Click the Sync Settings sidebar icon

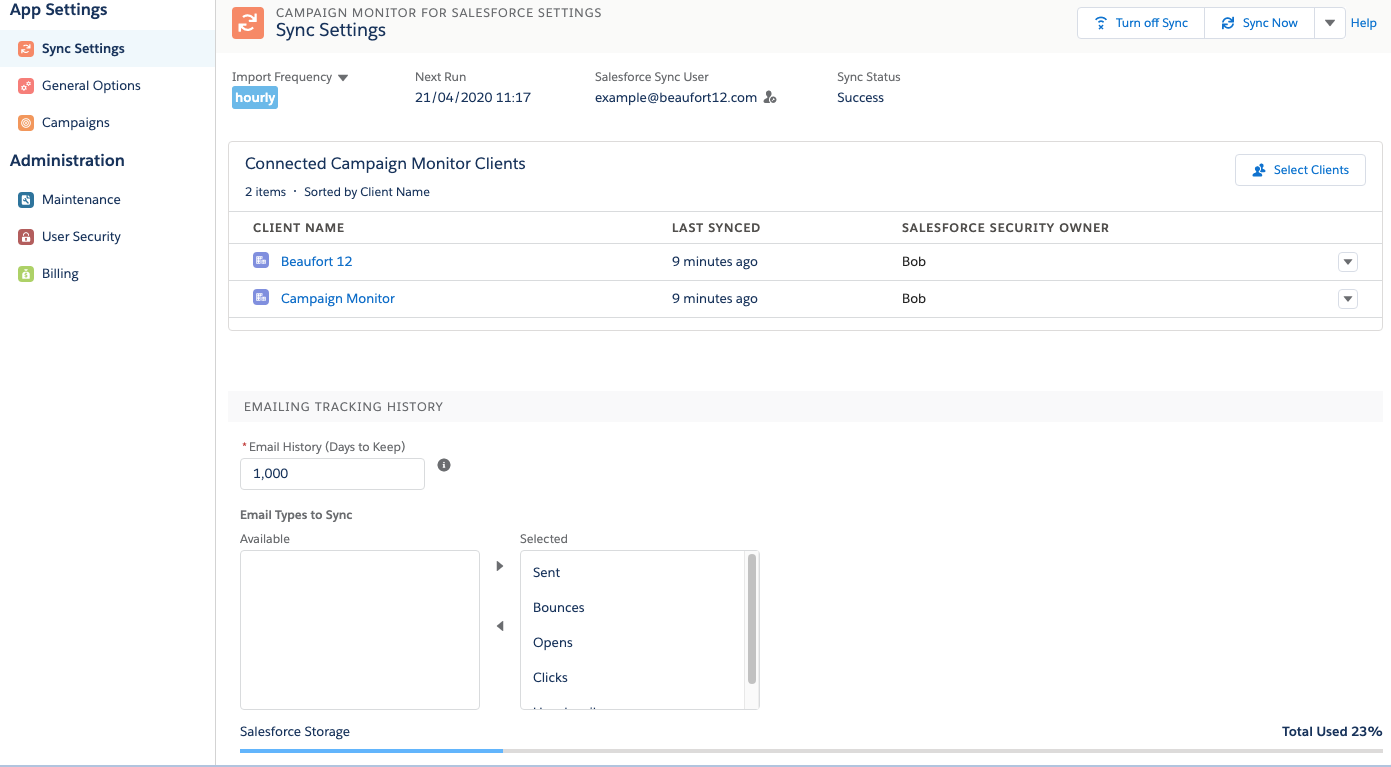[x=26, y=49]
